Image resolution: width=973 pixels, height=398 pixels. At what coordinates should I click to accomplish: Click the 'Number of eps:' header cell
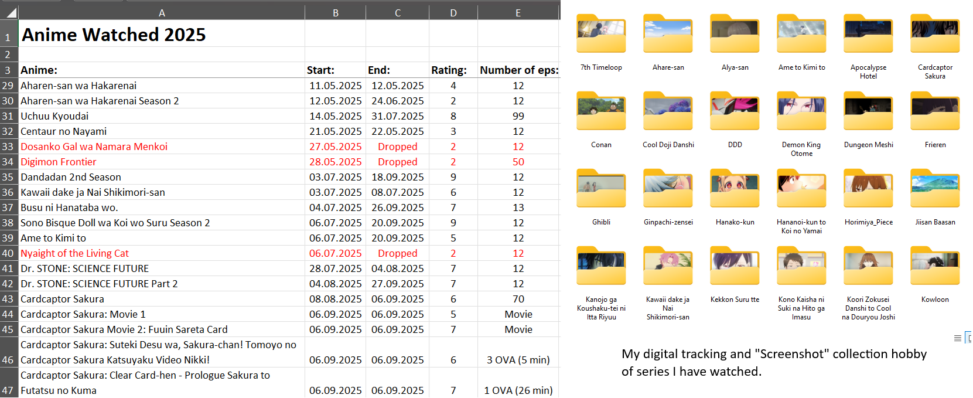(518, 70)
